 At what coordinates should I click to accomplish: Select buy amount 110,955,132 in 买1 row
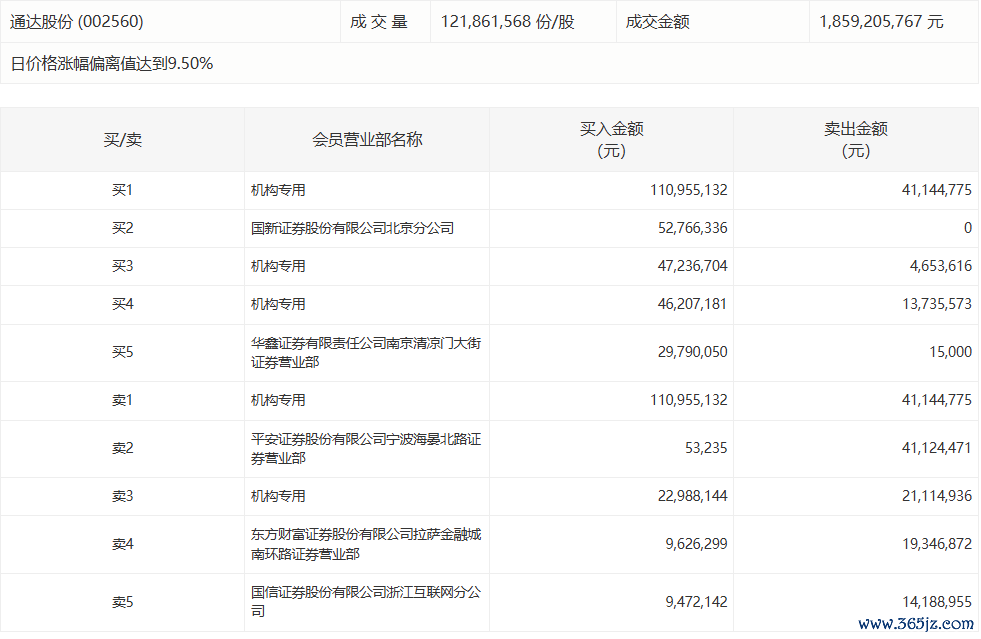point(688,190)
